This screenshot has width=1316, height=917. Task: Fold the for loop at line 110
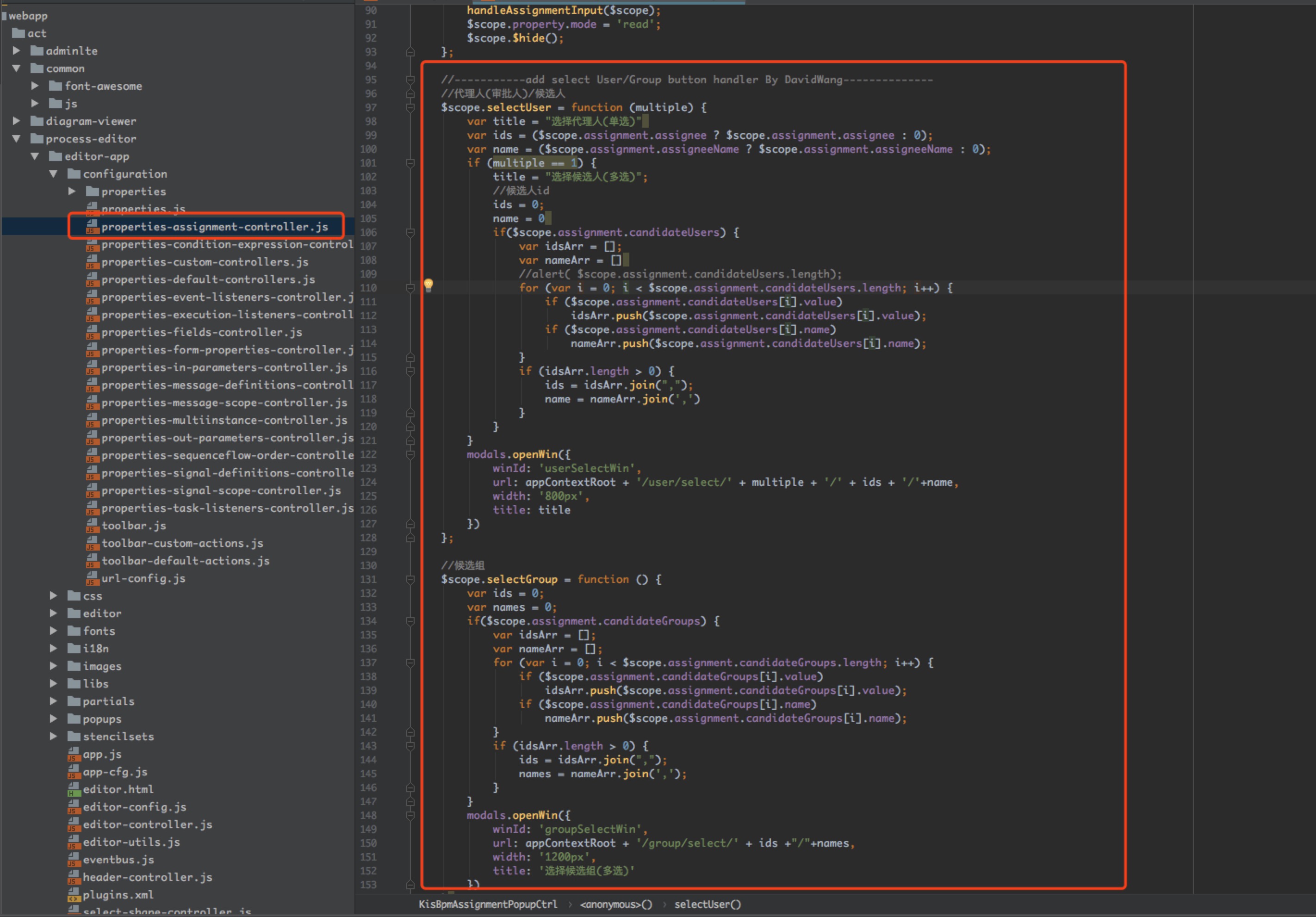410,288
